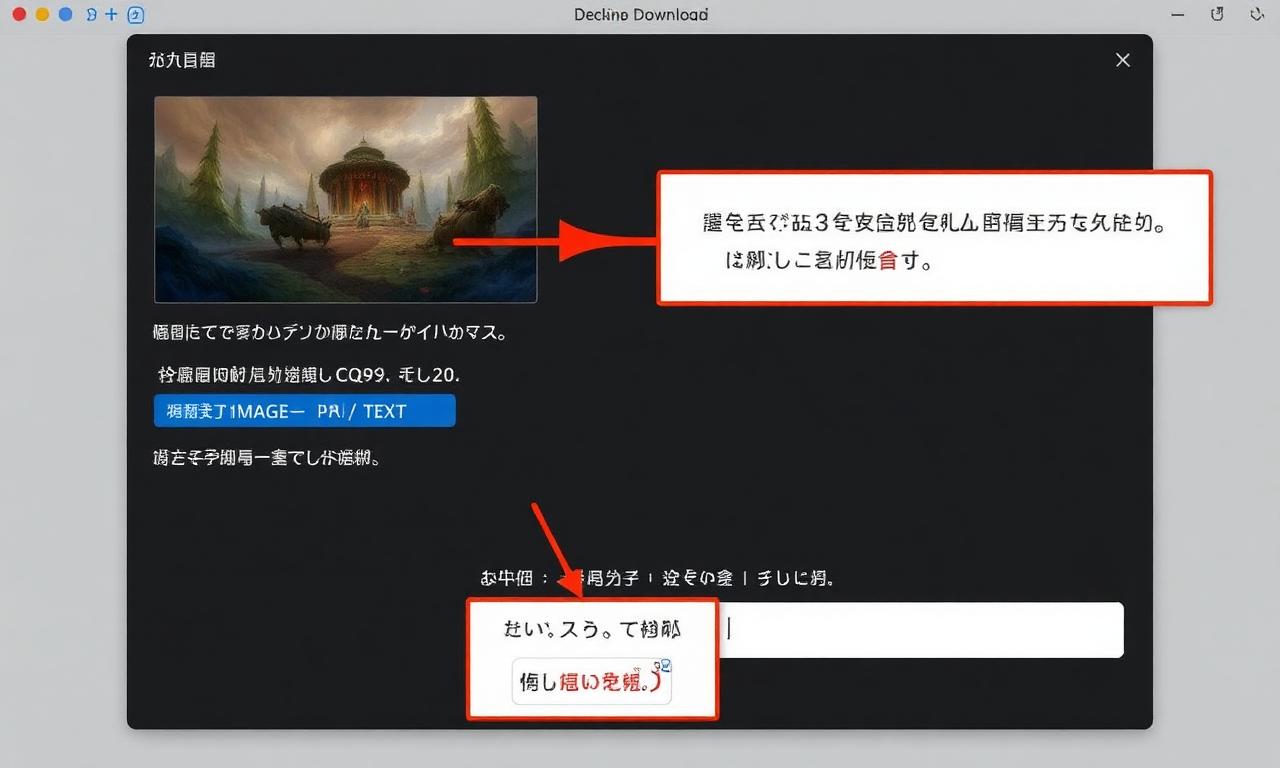Click the rightmost icon in the title bar

pyautogui.click(x=1257, y=15)
